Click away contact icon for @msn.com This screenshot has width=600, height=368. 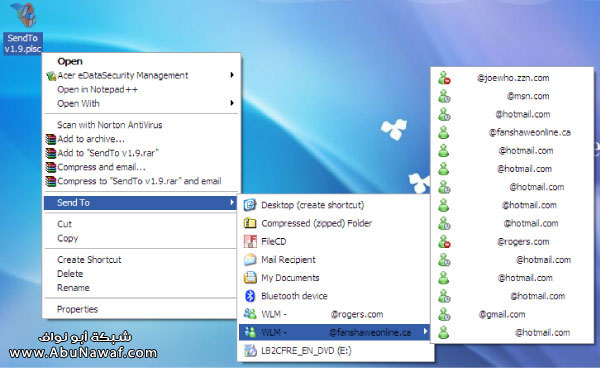click(x=444, y=96)
